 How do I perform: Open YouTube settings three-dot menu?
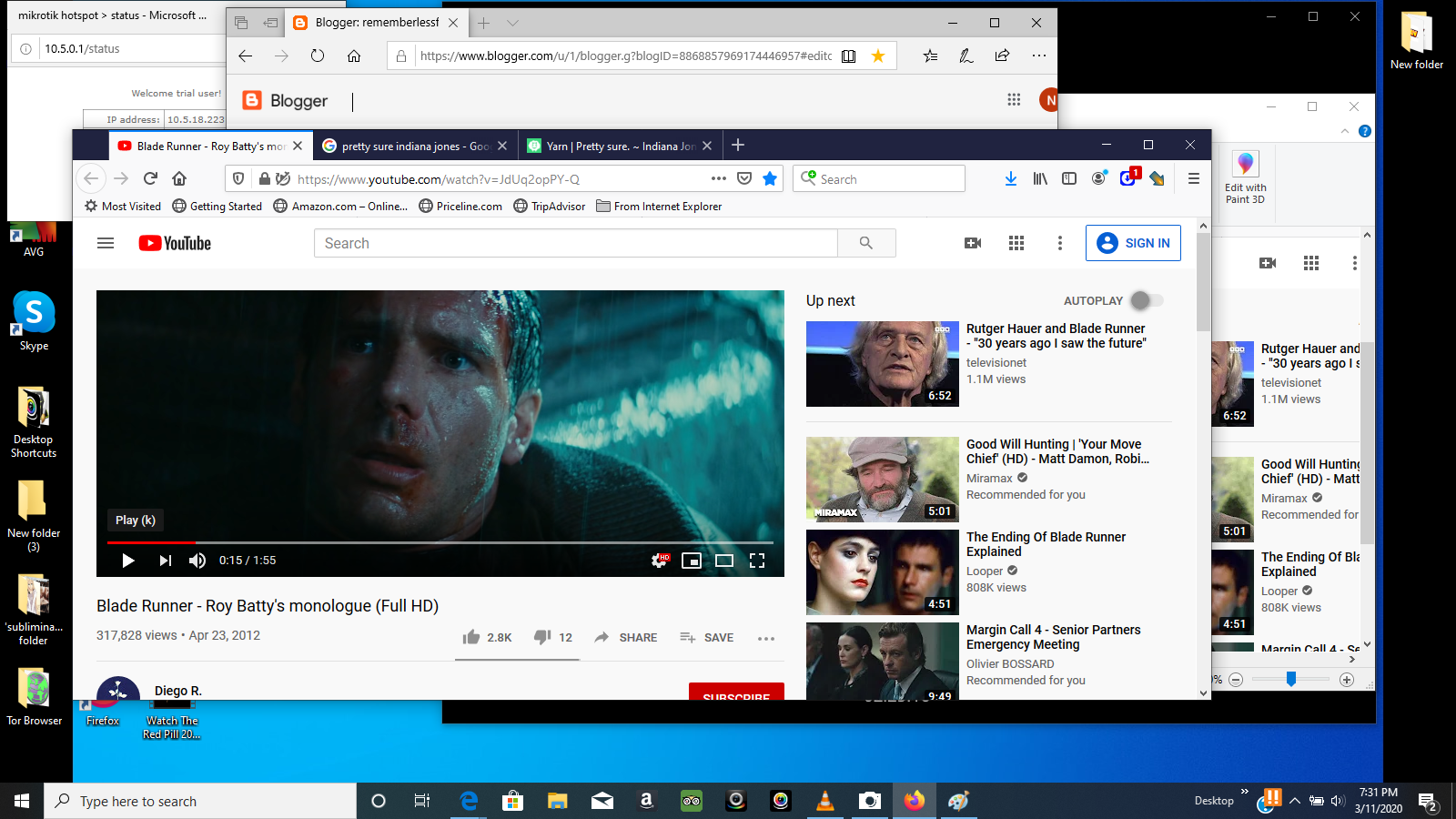coord(1059,243)
